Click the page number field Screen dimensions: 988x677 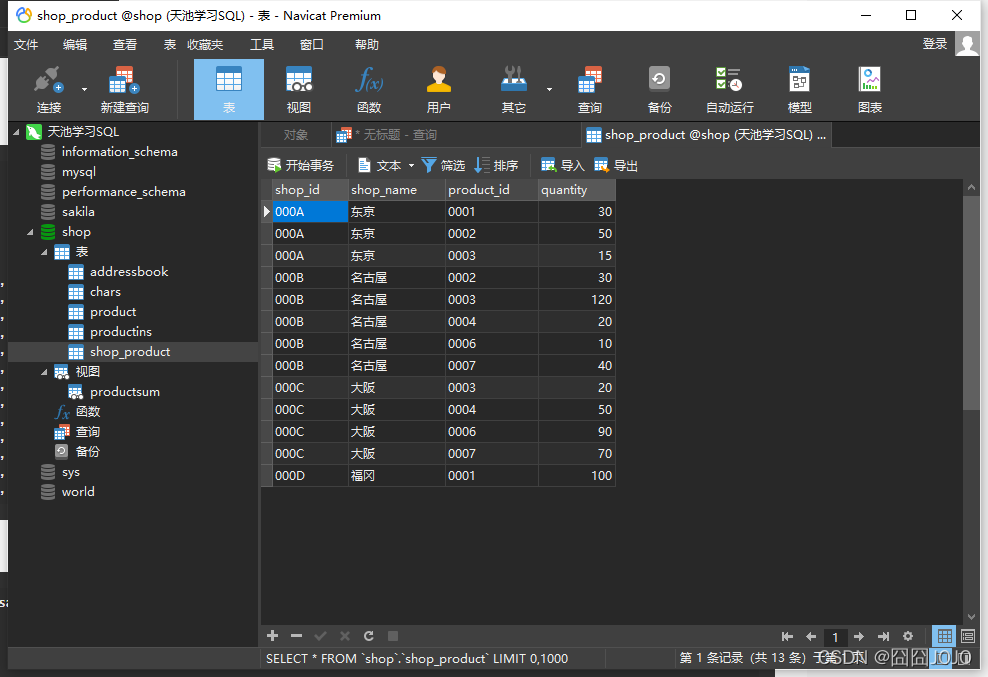pyautogui.click(x=835, y=637)
